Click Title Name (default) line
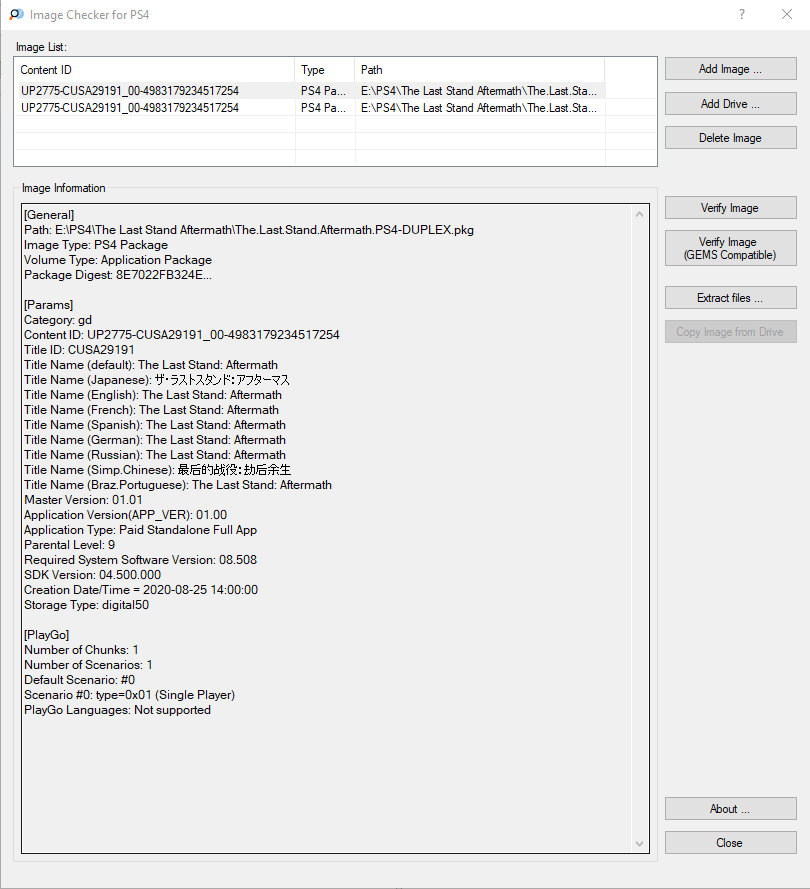 click(x=151, y=365)
